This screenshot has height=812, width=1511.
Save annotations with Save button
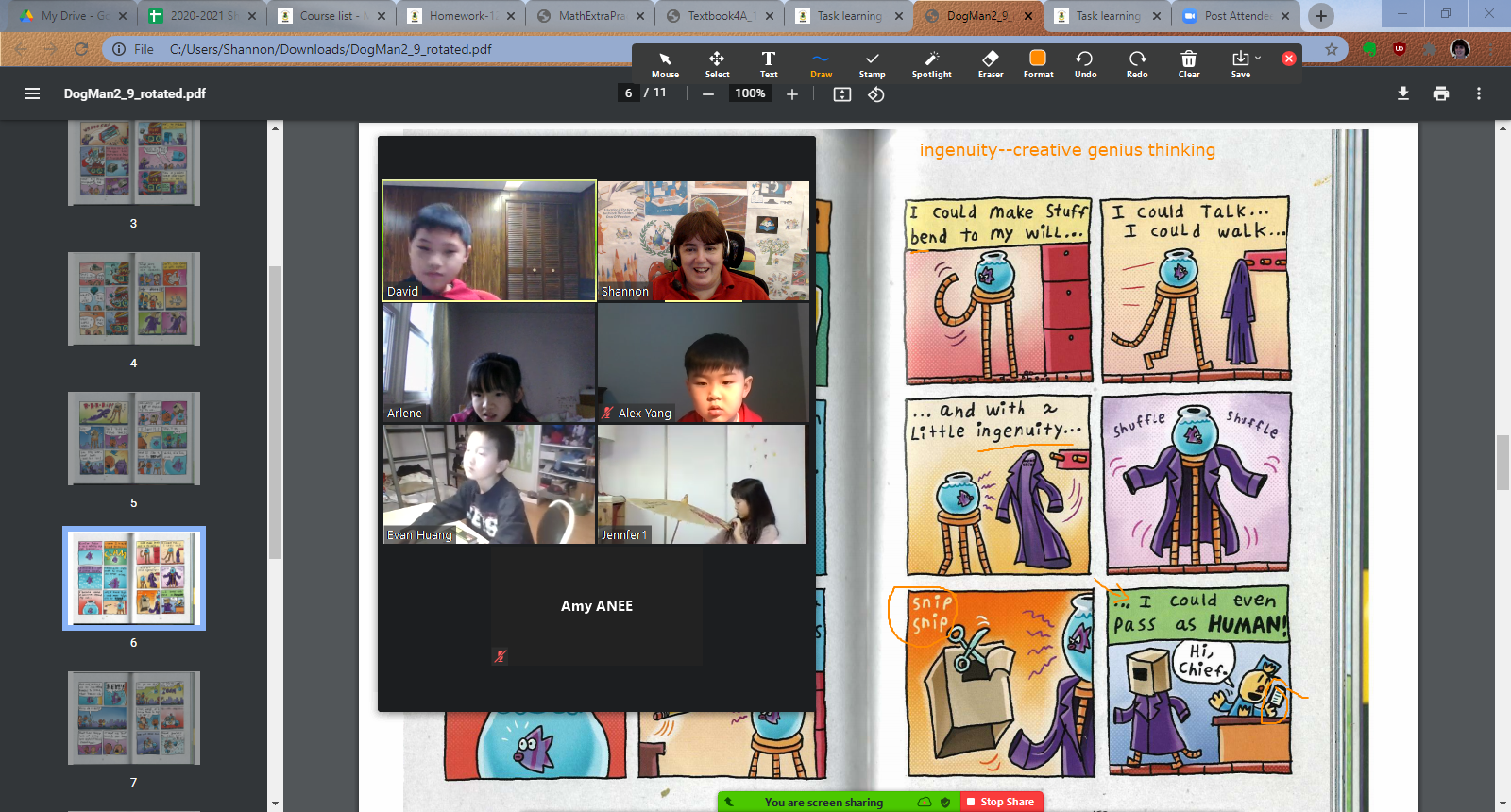point(1240,64)
